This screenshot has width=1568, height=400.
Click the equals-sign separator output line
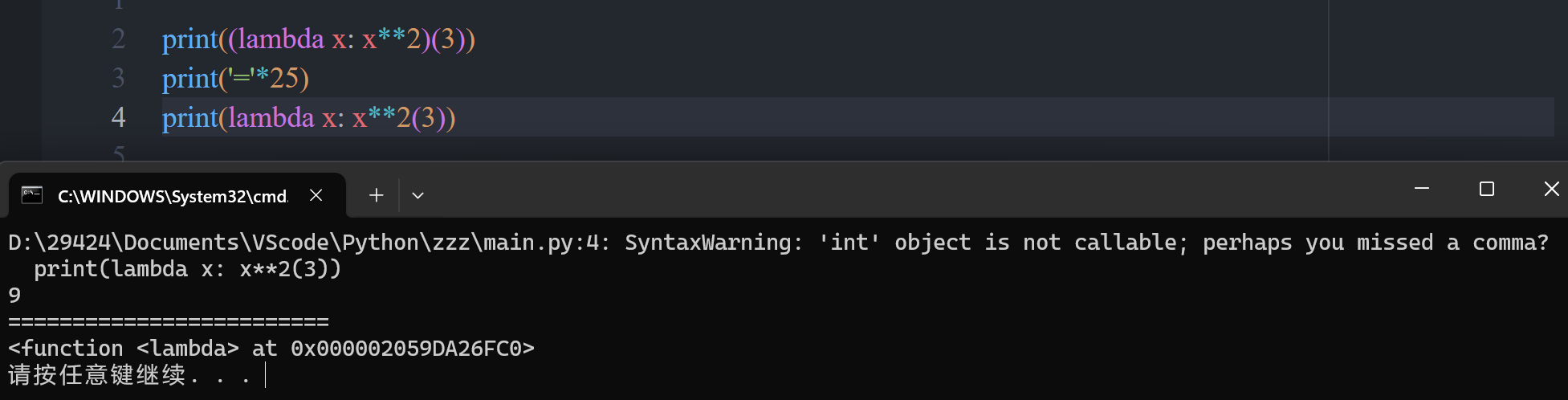pyautogui.click(x=169, y=322)
